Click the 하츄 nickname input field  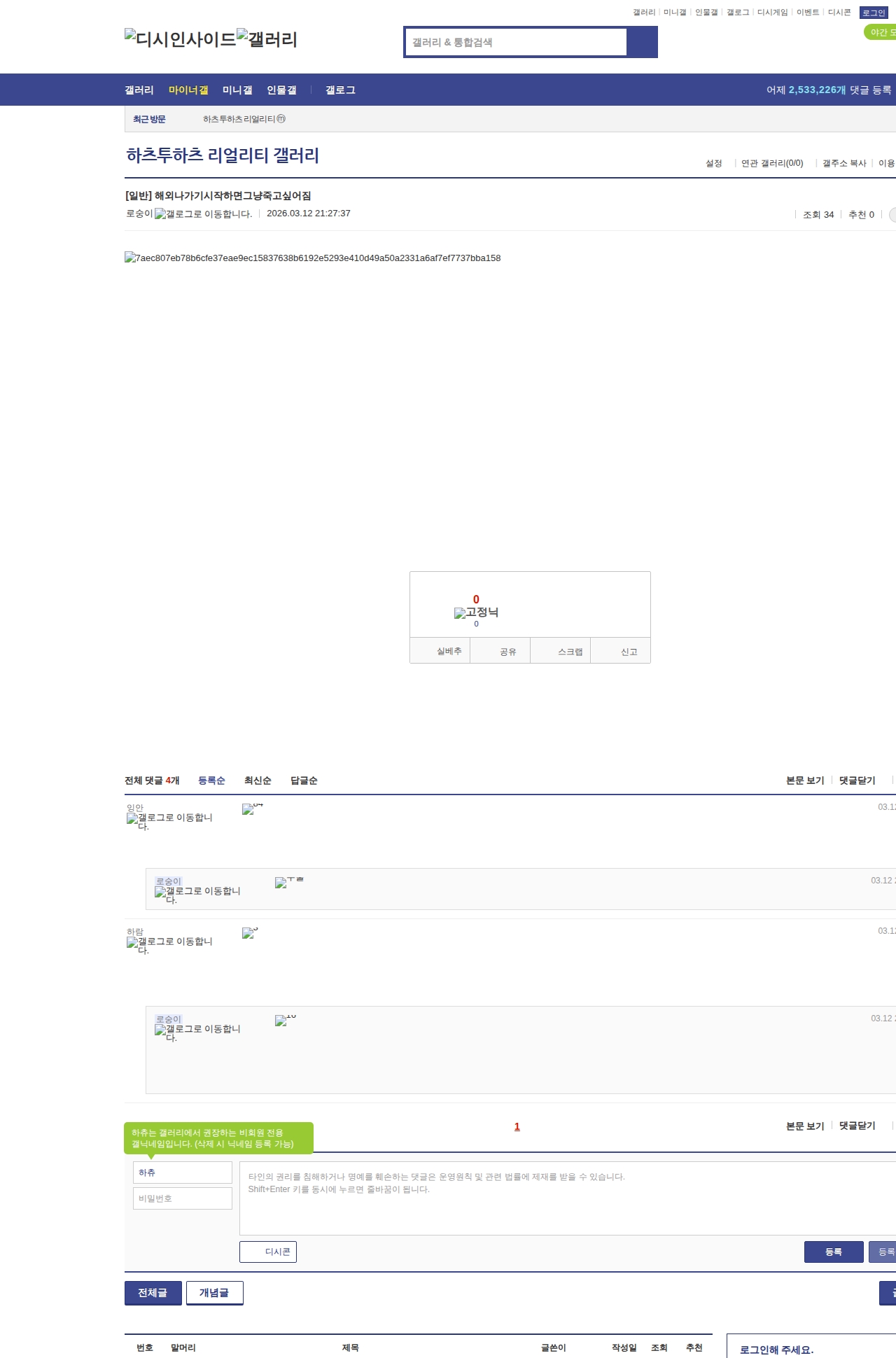pyautogui.click(x=183, y=1172)
